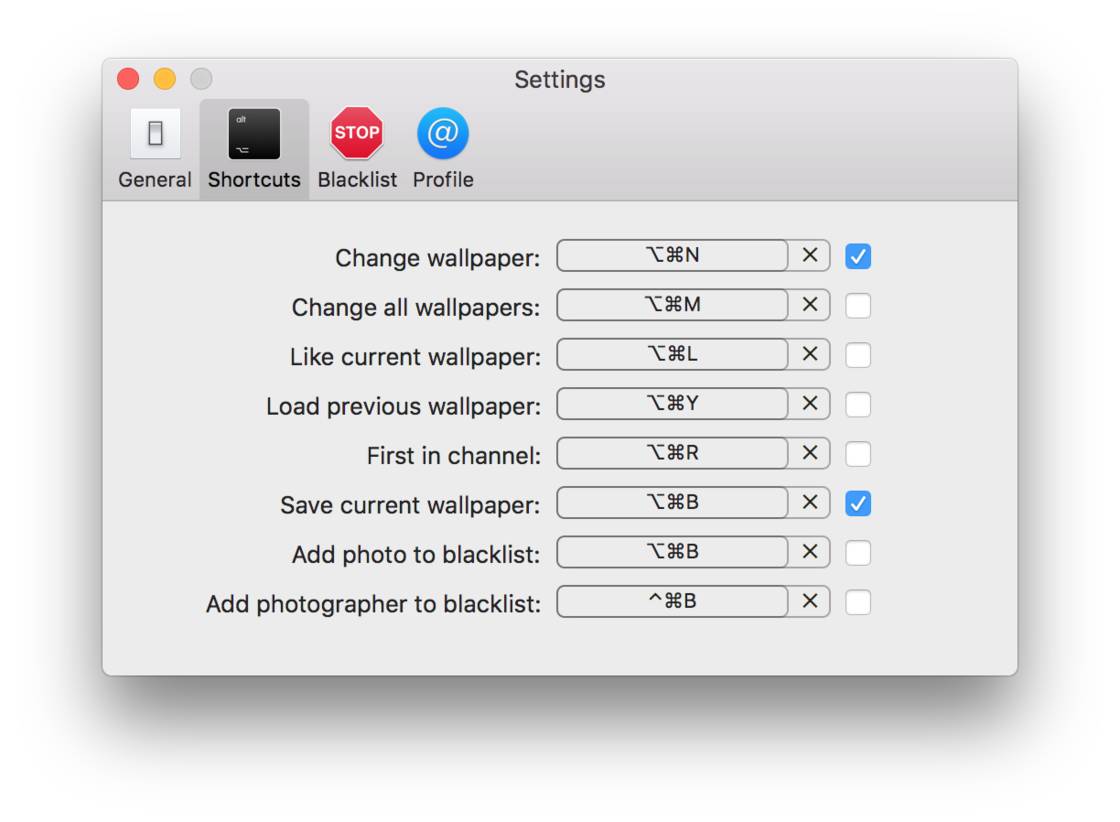Image resolution: width=1120 pixels, height=822 pixels.
Task: Clear the Load previous wallpaper shortcut
Action: 810,404
